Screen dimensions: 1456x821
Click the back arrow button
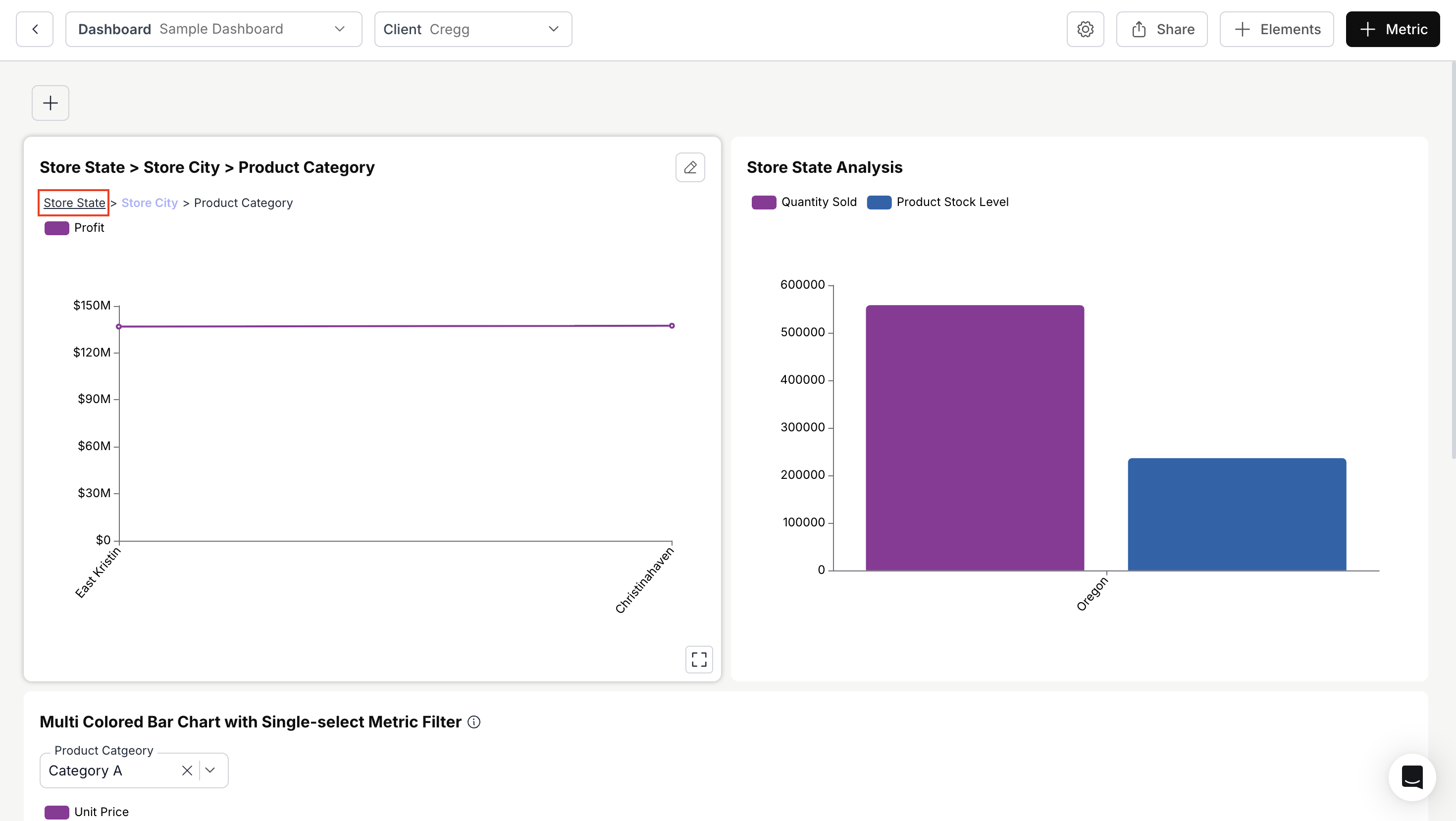point(35,29)
